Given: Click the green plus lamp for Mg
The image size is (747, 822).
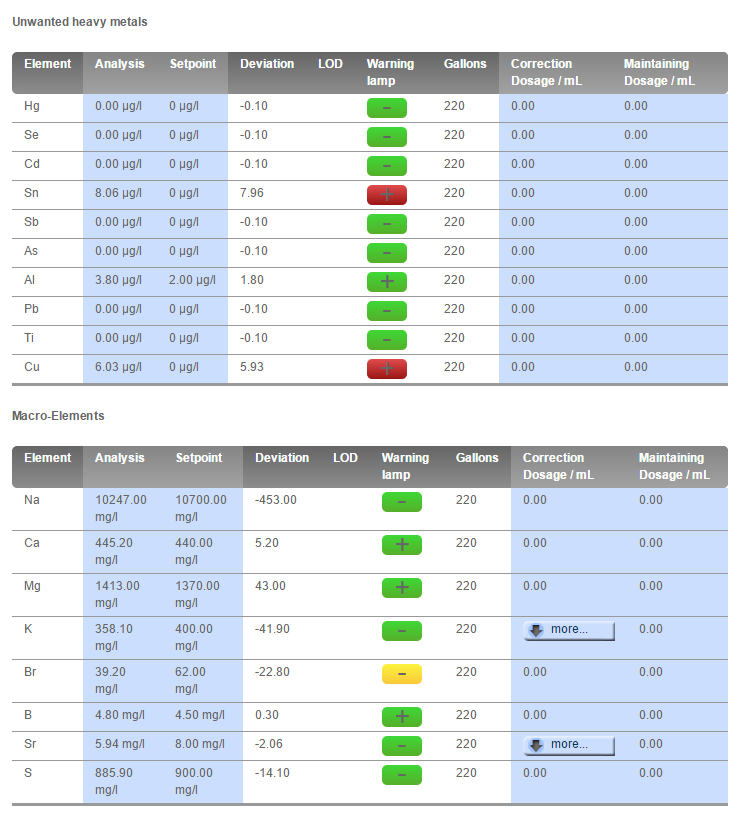Looking at the screenshot, I should pos(402,588).
